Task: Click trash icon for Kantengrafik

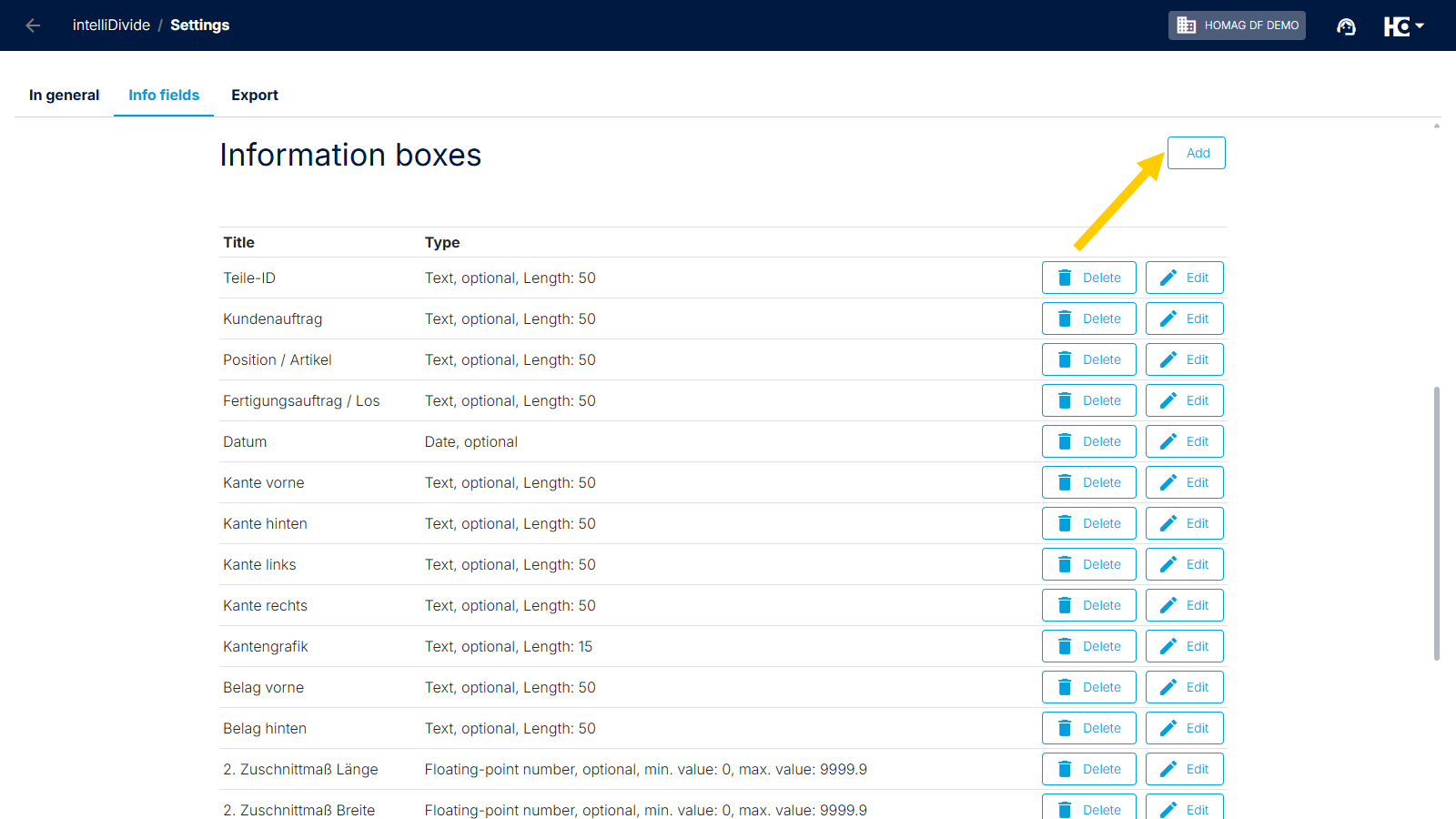Action: (x=1065, y=646)
